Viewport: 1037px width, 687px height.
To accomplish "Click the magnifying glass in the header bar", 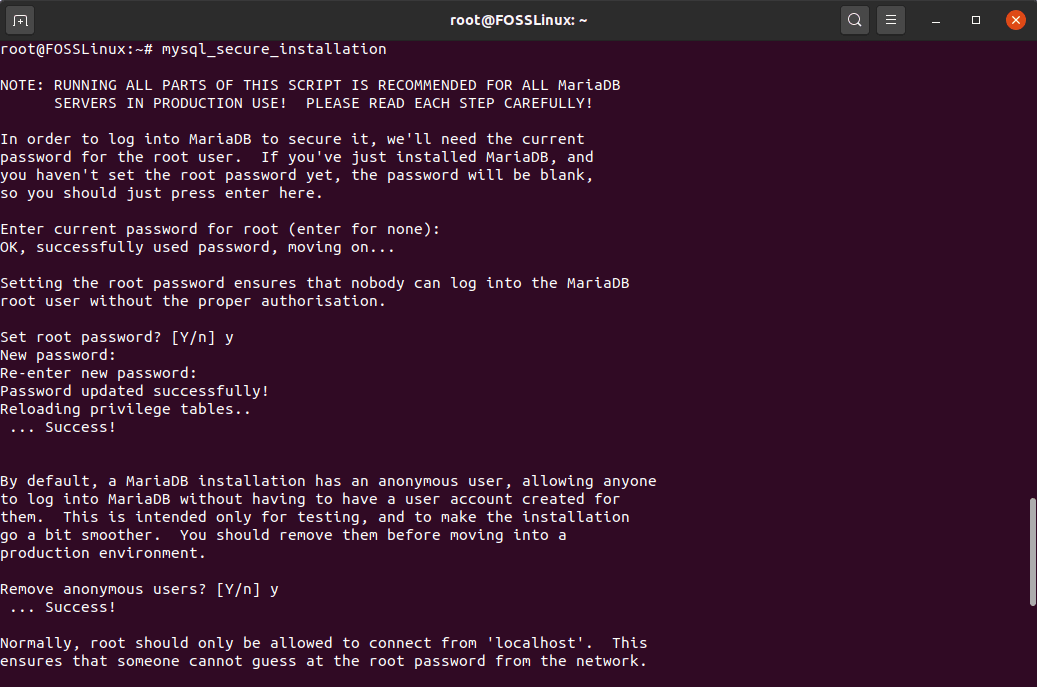I will [854, 19].
